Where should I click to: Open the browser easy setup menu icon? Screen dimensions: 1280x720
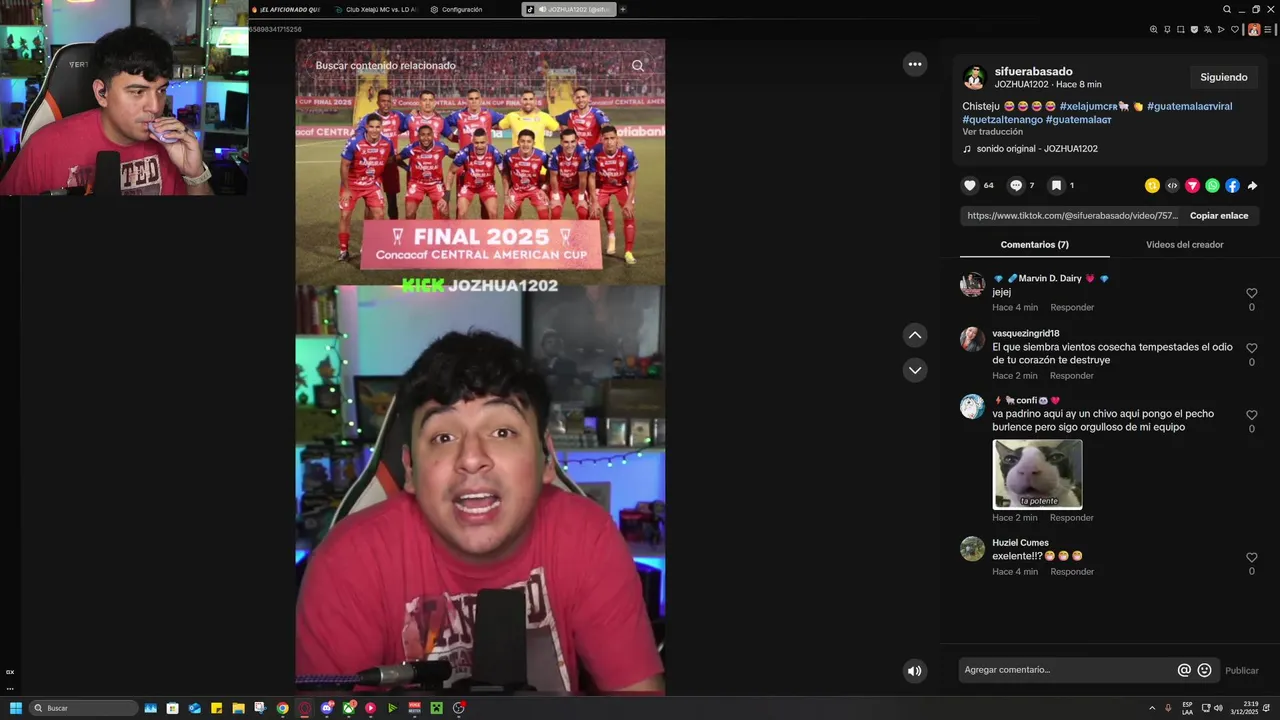(1269, 30)
